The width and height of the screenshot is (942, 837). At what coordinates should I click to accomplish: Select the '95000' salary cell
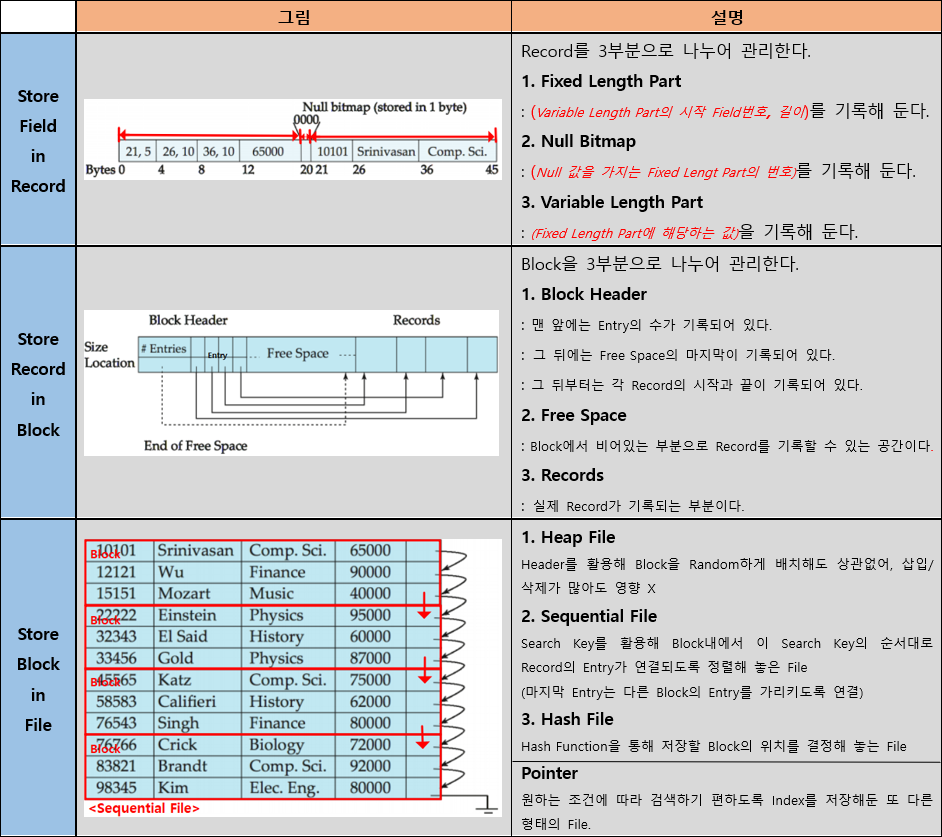pyautogui.click(x=370, y=615)
